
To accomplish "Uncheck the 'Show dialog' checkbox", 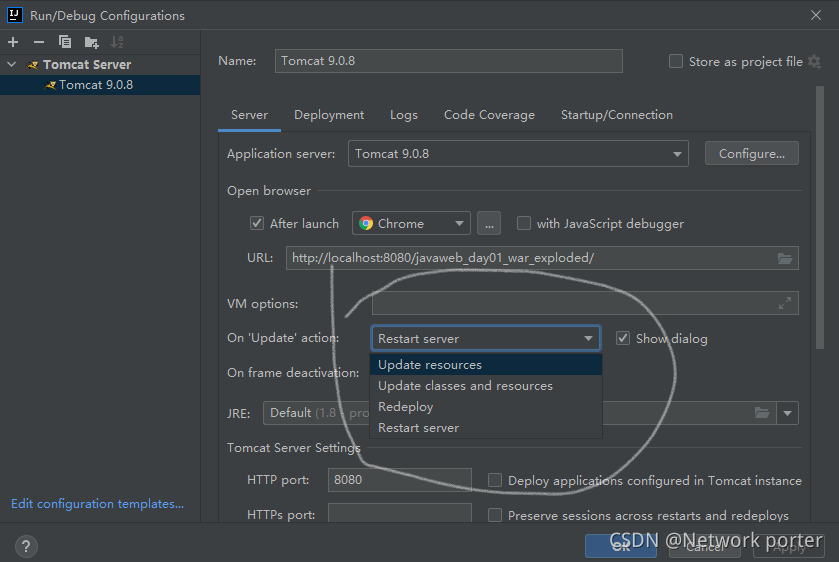I will pyautogui.click(x=622, y=338).
